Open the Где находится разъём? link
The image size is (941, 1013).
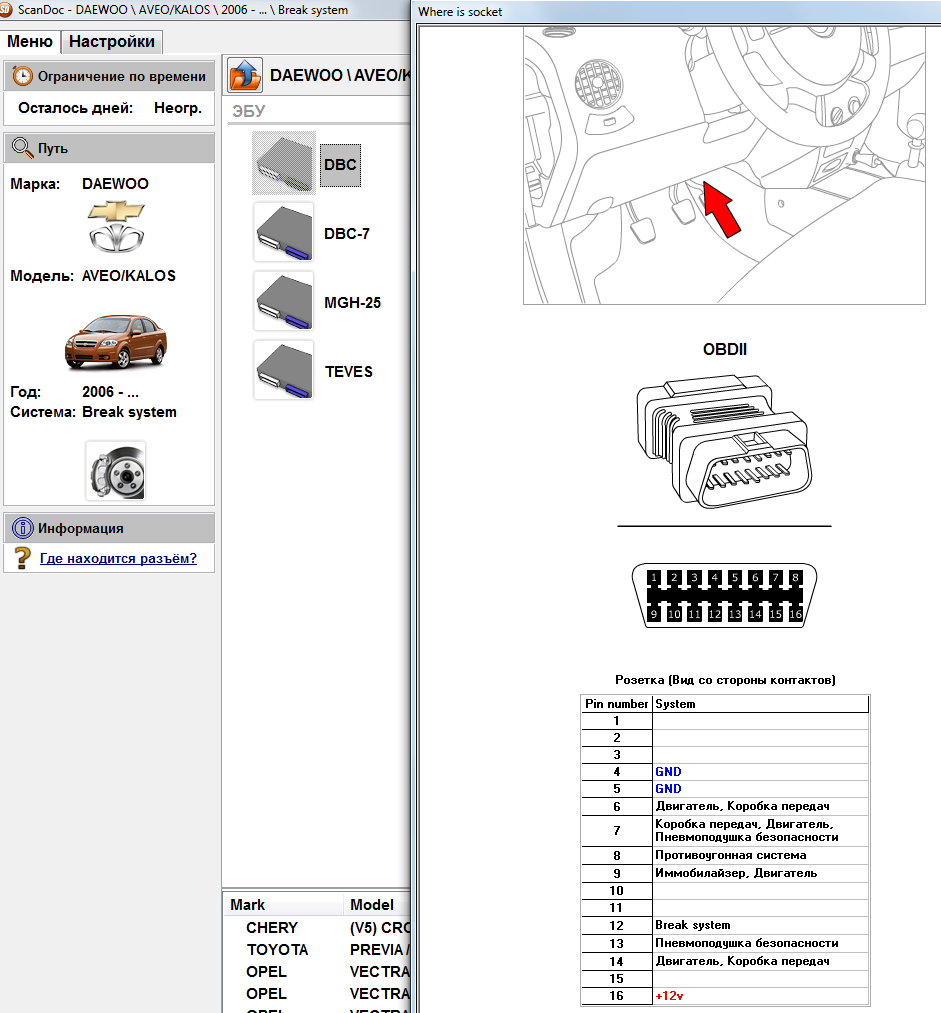tap(118, 558)
